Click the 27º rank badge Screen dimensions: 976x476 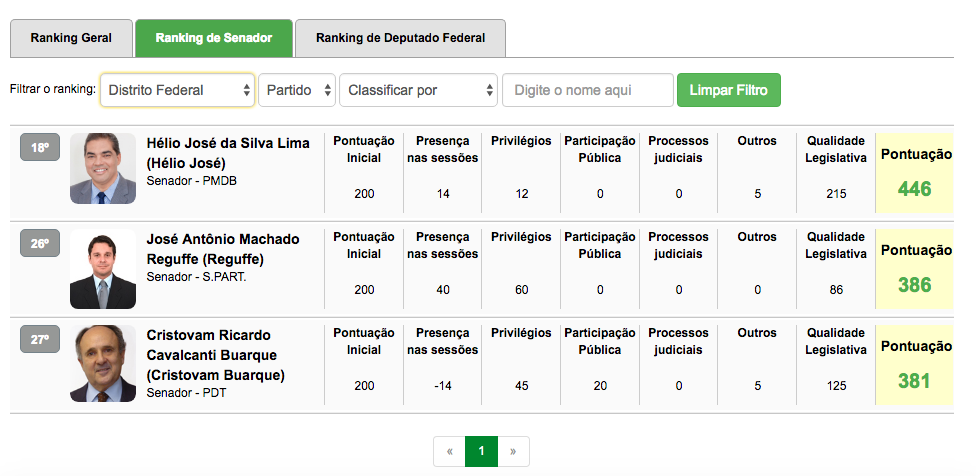pos(40,340)
